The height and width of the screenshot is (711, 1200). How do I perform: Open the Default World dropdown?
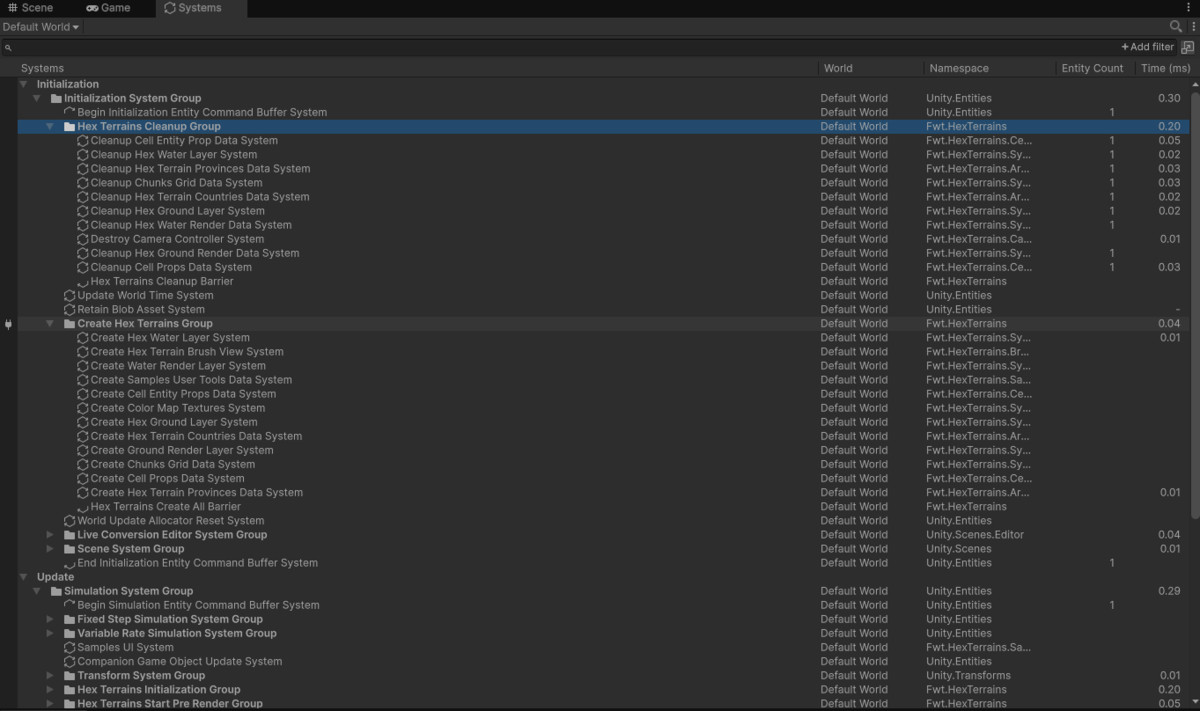pyautogui.click(x=41, y=27)
